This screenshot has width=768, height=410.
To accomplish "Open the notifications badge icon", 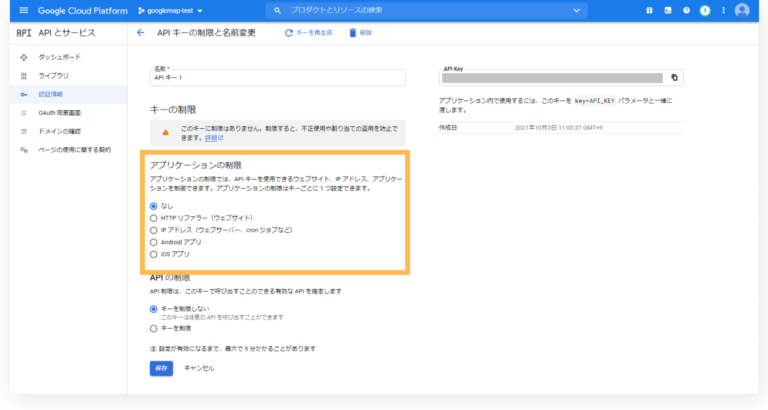I will coord(703,10).
